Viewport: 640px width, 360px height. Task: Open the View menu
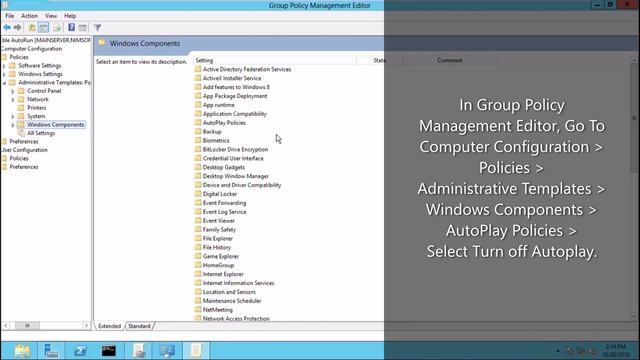[x=51, y=16]
